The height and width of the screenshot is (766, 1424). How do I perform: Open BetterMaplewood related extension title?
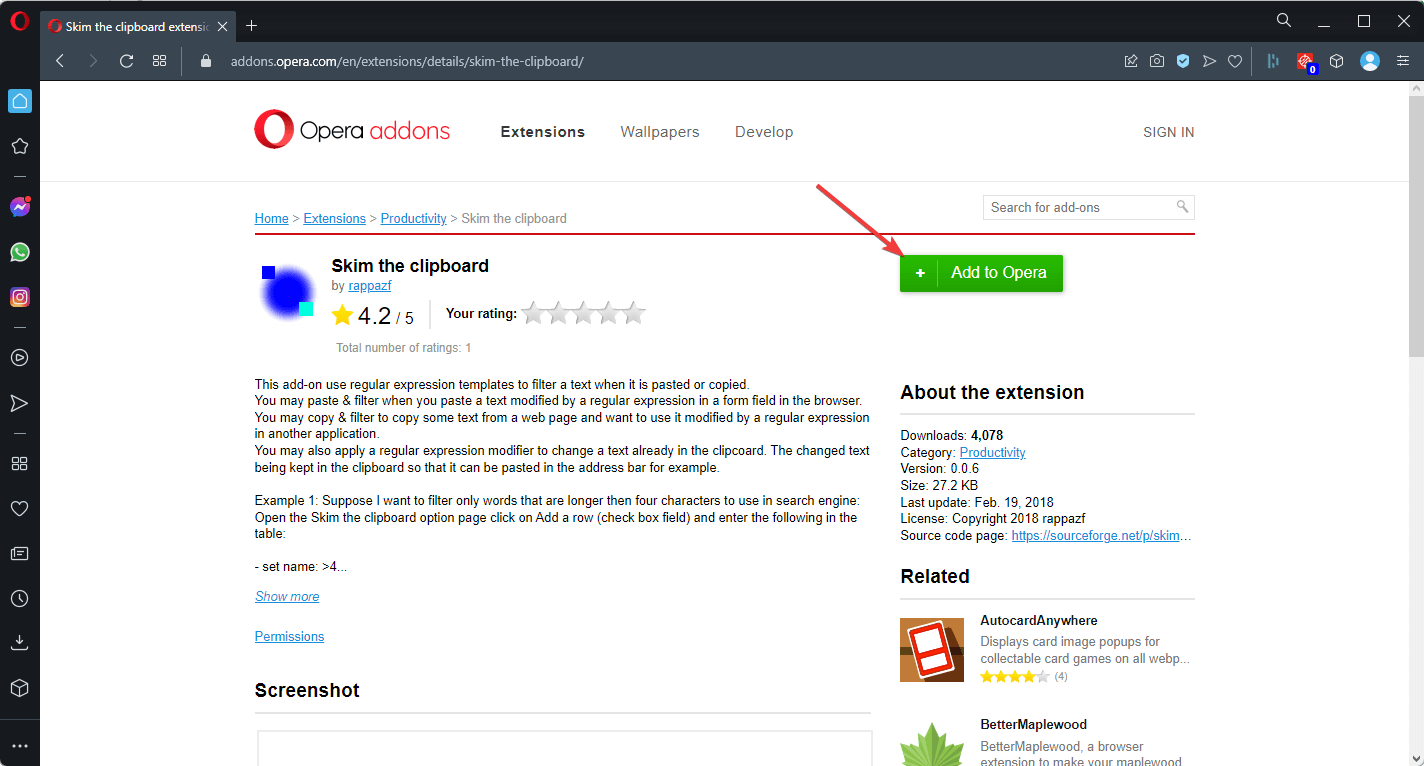coord(1033,725)
